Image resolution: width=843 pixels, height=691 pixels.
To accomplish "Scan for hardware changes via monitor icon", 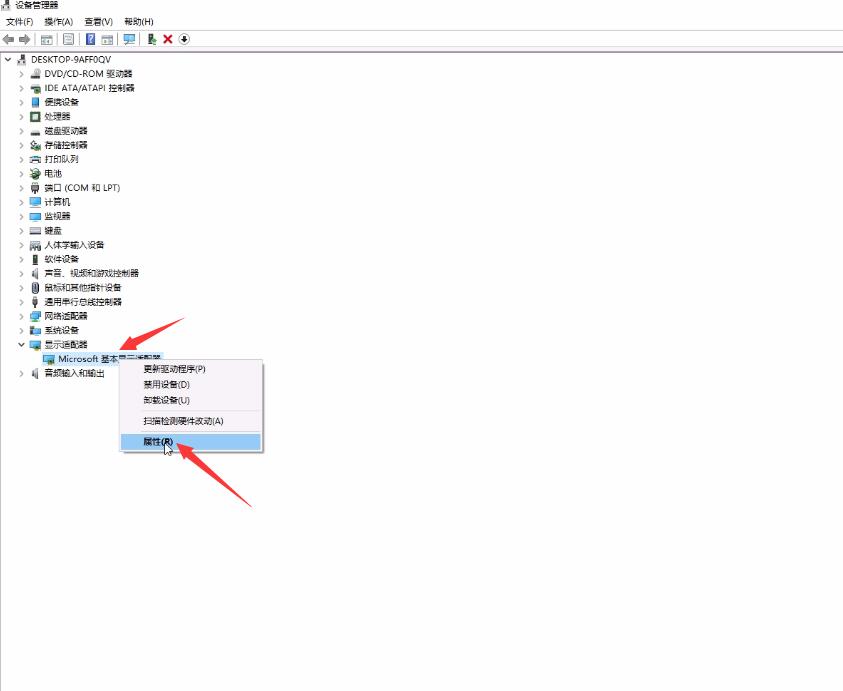I will (129, 39).
